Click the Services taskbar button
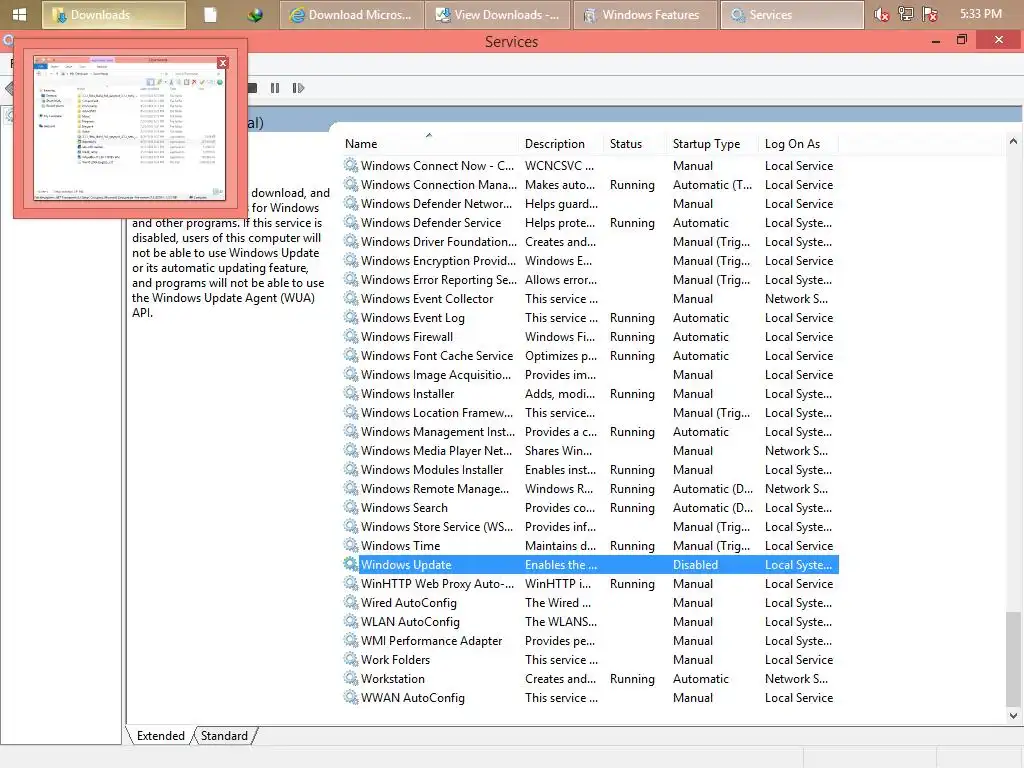 792,14
